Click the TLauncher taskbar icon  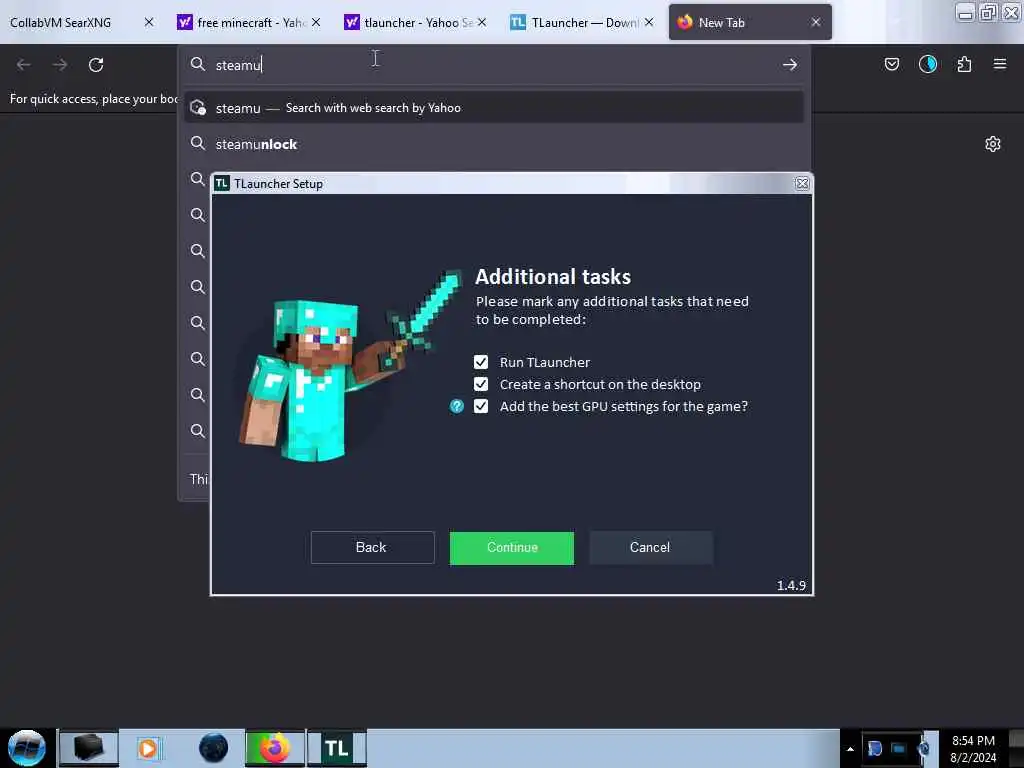point(337,748)
